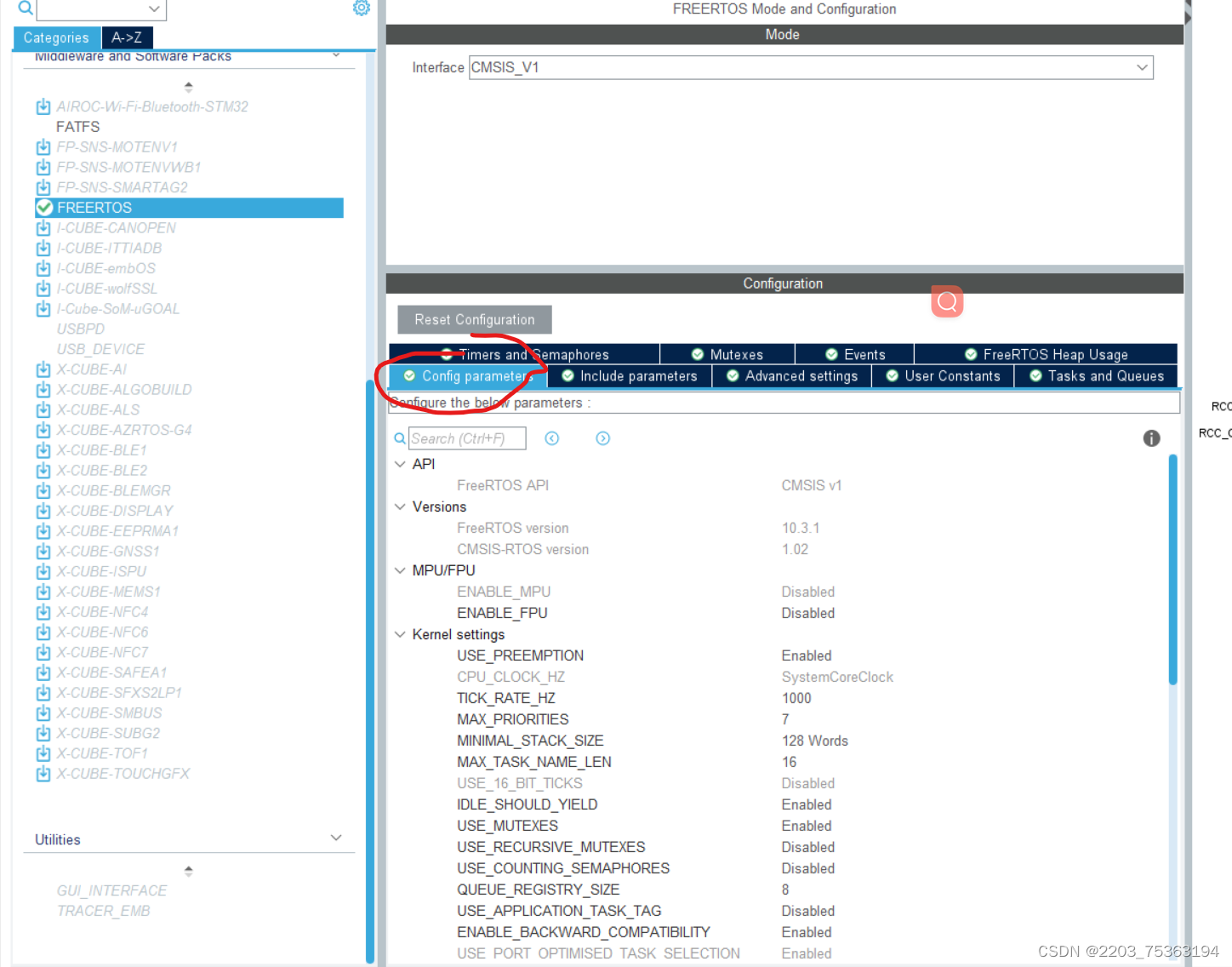Viewport: 1232px width, 967px height.
Task: Select USB_DEVICE in the middleware list
Action: click(x=100, y=349)
